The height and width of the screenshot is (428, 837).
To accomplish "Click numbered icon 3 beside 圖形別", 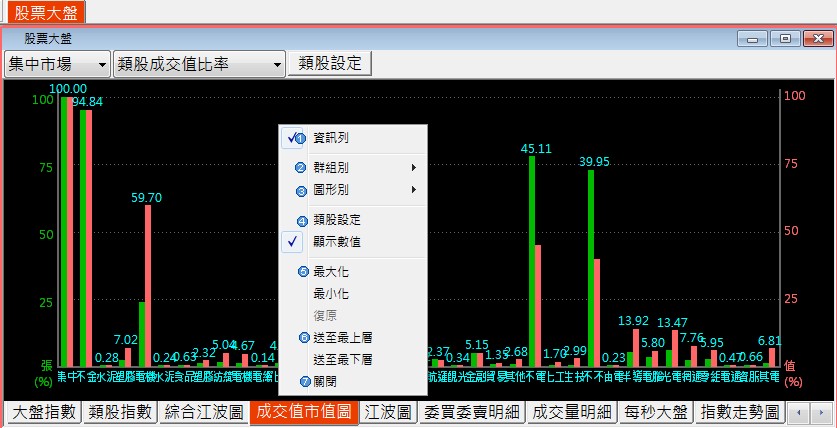I will point(300,190).
